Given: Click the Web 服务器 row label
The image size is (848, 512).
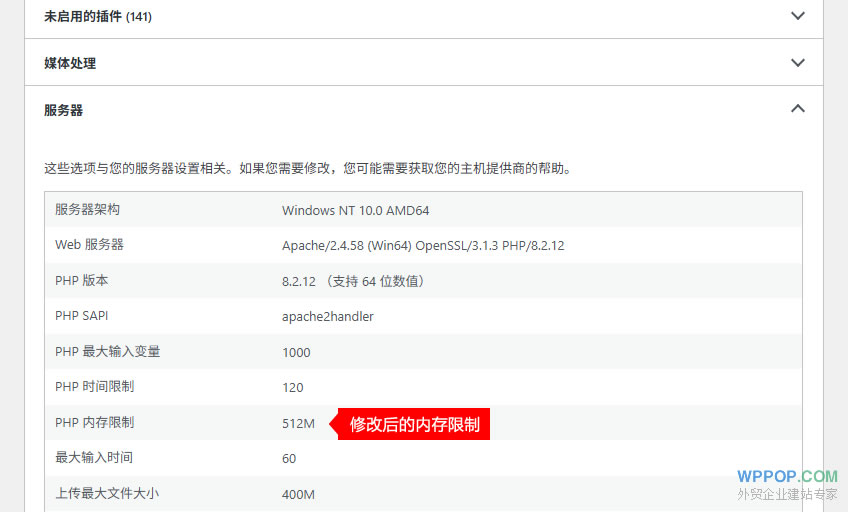Looking at the screenshot, I should pos(89,245).
